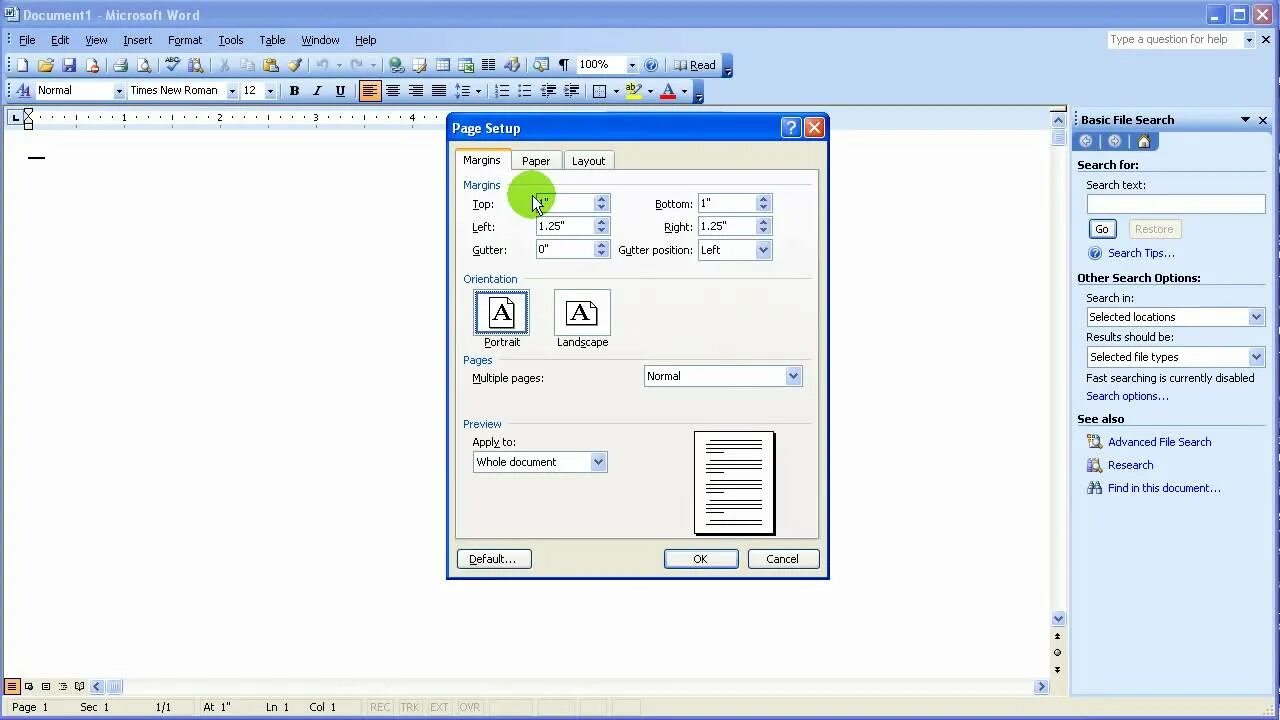
Task: Run Spelling and Grammar check
Action: 172,65
